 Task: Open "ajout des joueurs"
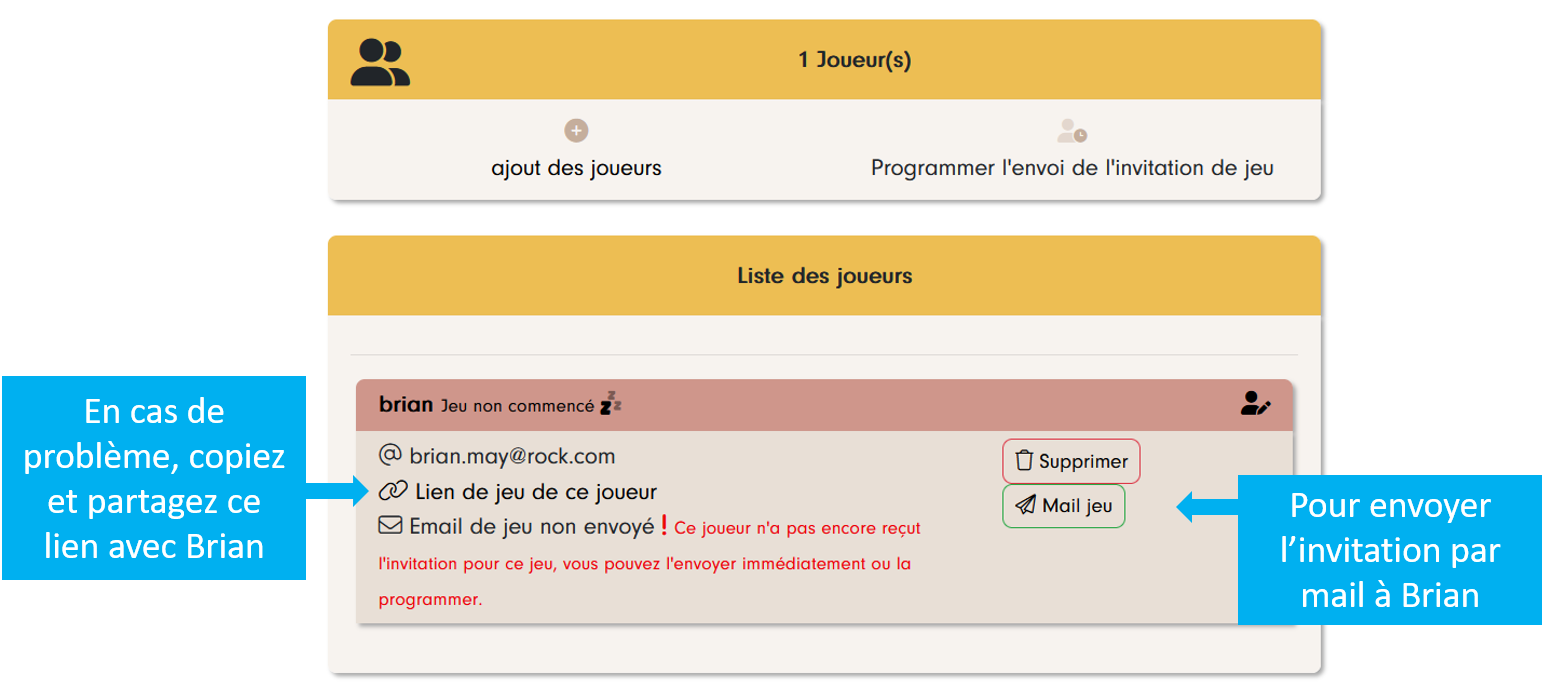[x=576, y=168]
